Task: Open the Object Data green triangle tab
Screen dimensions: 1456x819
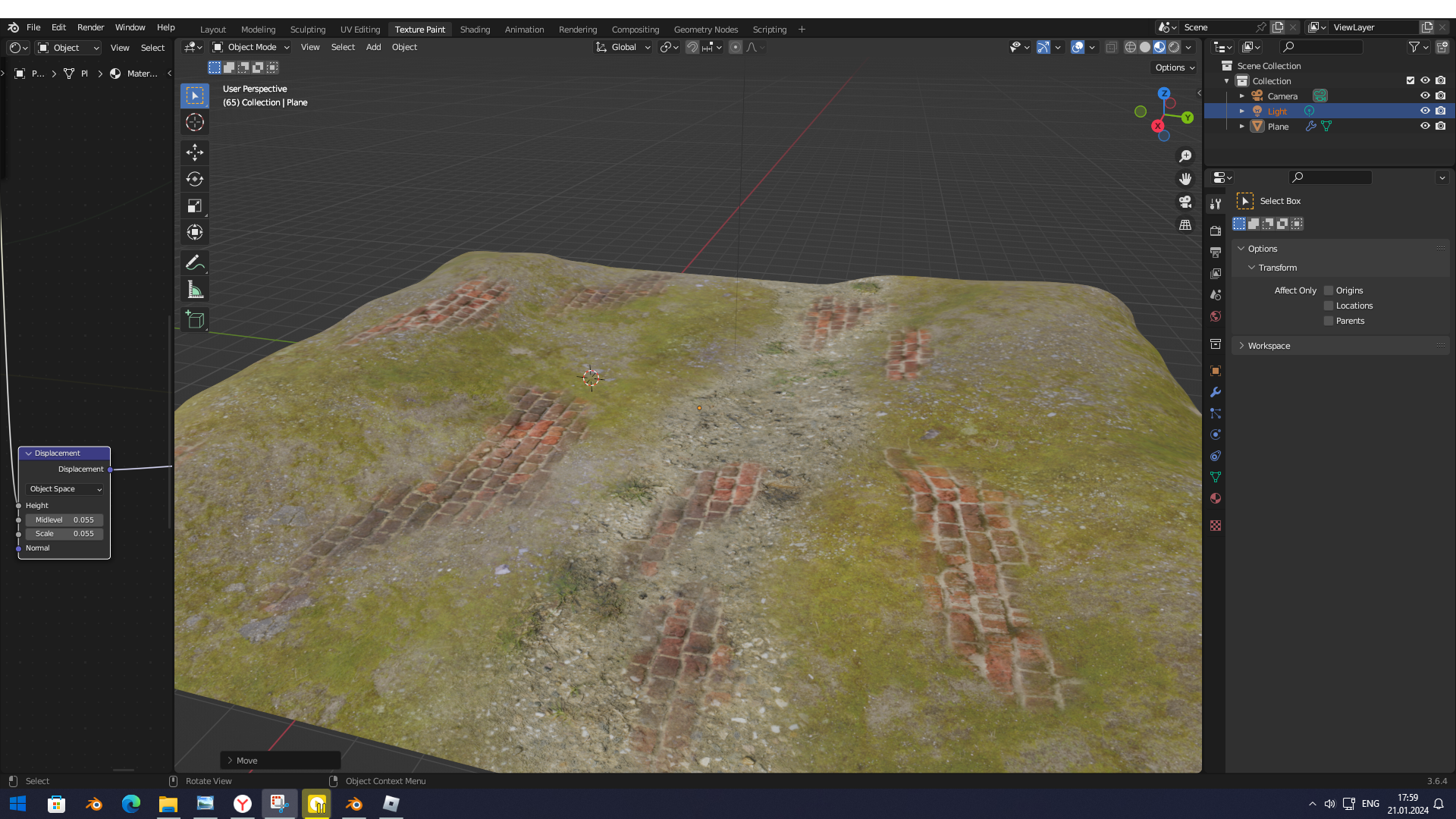Action: (x=1216, y=477)
